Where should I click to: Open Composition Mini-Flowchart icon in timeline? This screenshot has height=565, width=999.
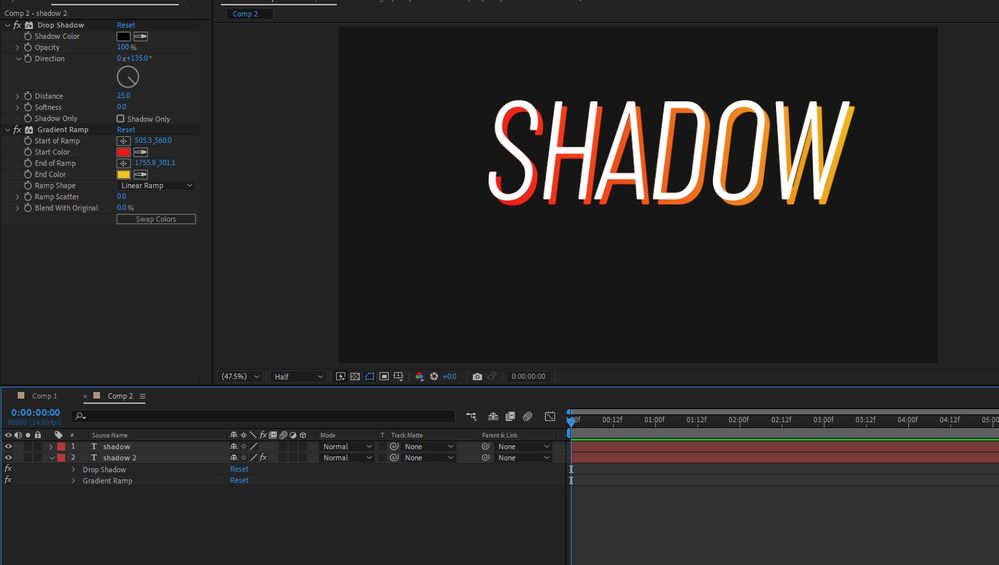(x=471, y=417)
